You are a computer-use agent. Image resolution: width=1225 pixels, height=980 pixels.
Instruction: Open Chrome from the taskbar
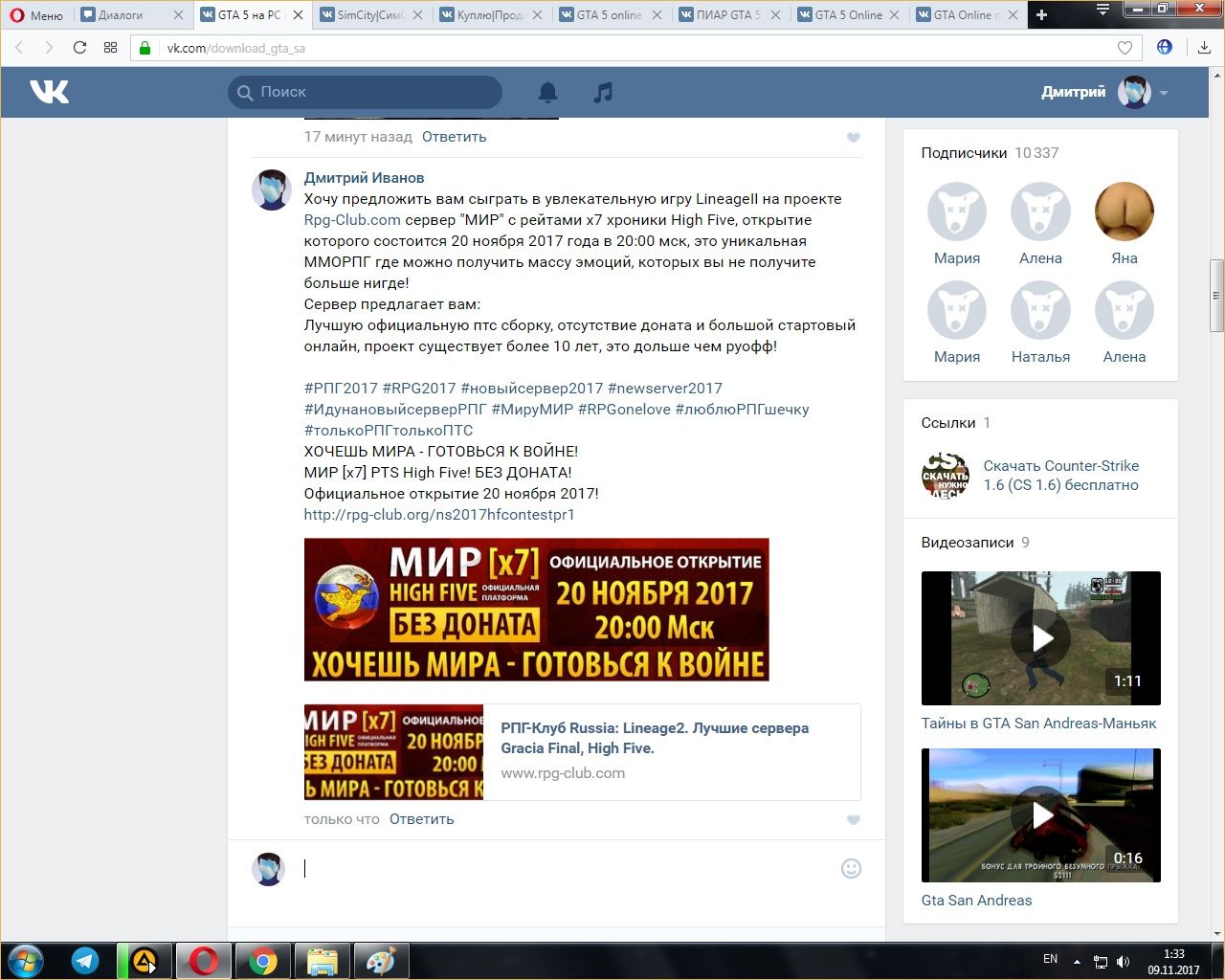coord(263,961)
